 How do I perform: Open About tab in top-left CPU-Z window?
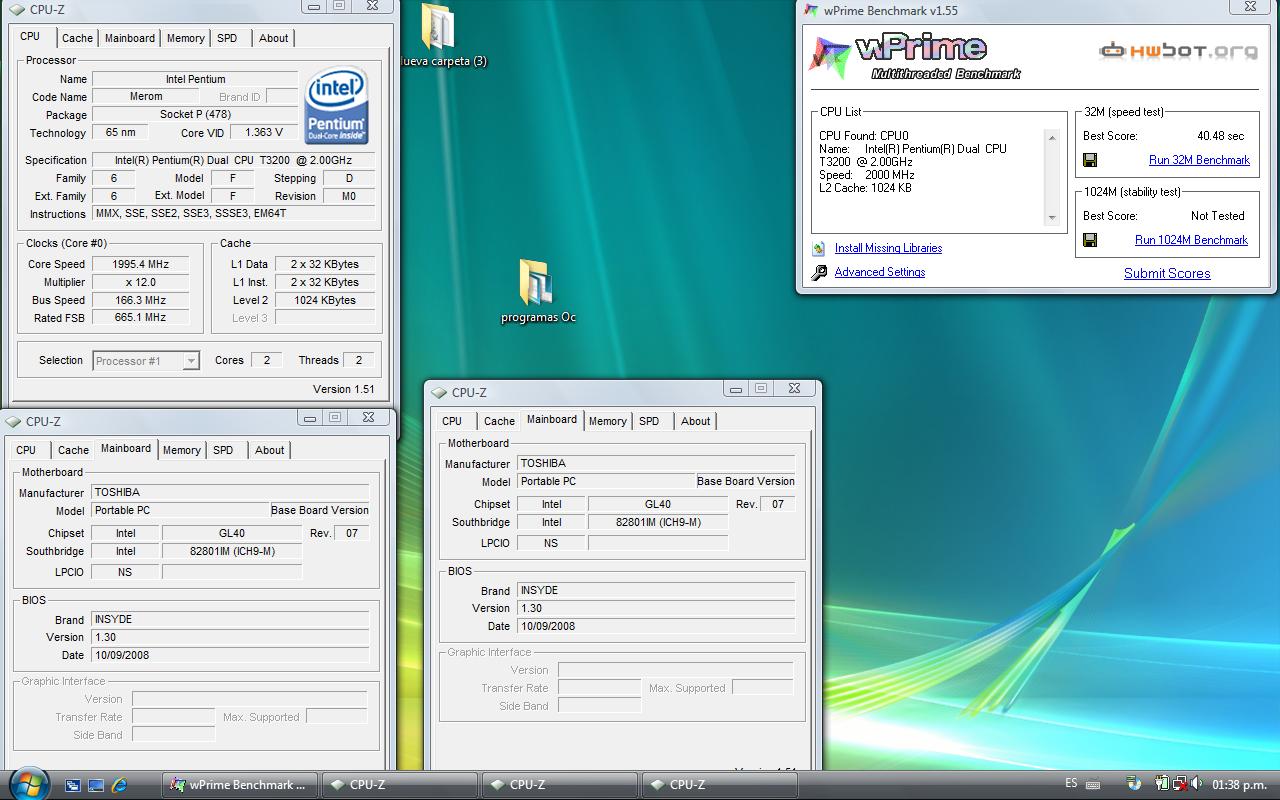pos(274,38)
